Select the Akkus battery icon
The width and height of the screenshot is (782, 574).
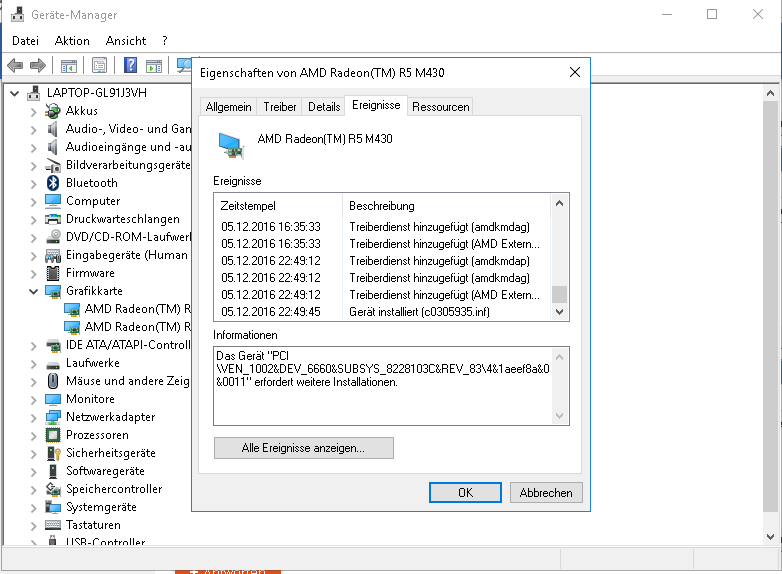pyautogui.click(x=53, y=111)
